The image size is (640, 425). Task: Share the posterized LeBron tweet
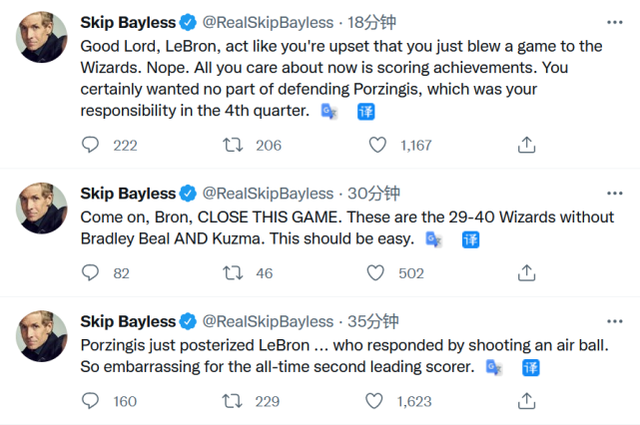click(526, 401)
